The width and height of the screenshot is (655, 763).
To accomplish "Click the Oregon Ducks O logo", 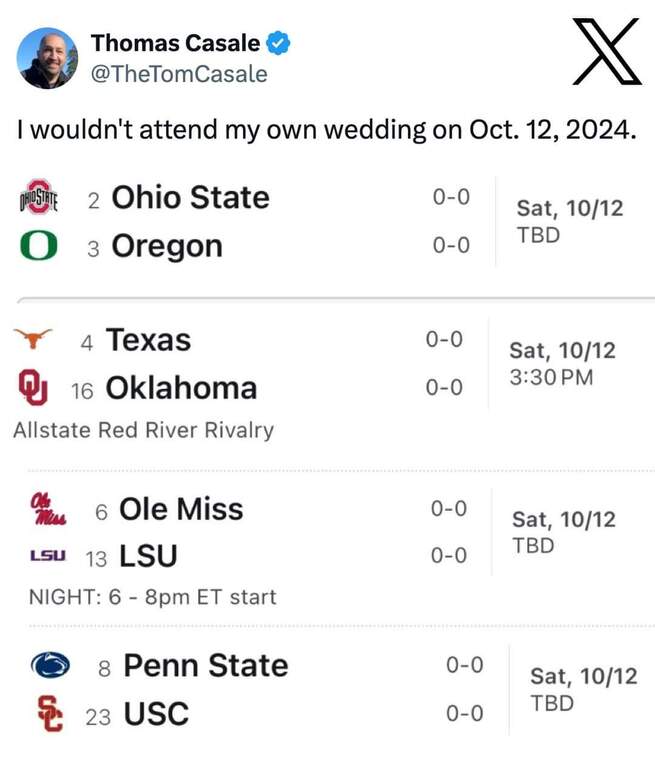I will [x=38, y=245].
